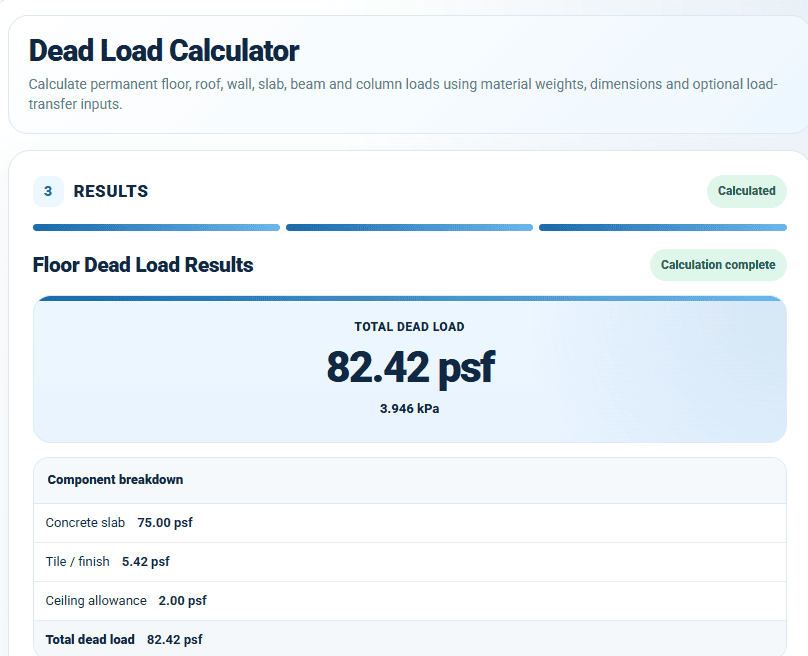Click the Total dead load row label
The image size is (808, 656).
90,640
